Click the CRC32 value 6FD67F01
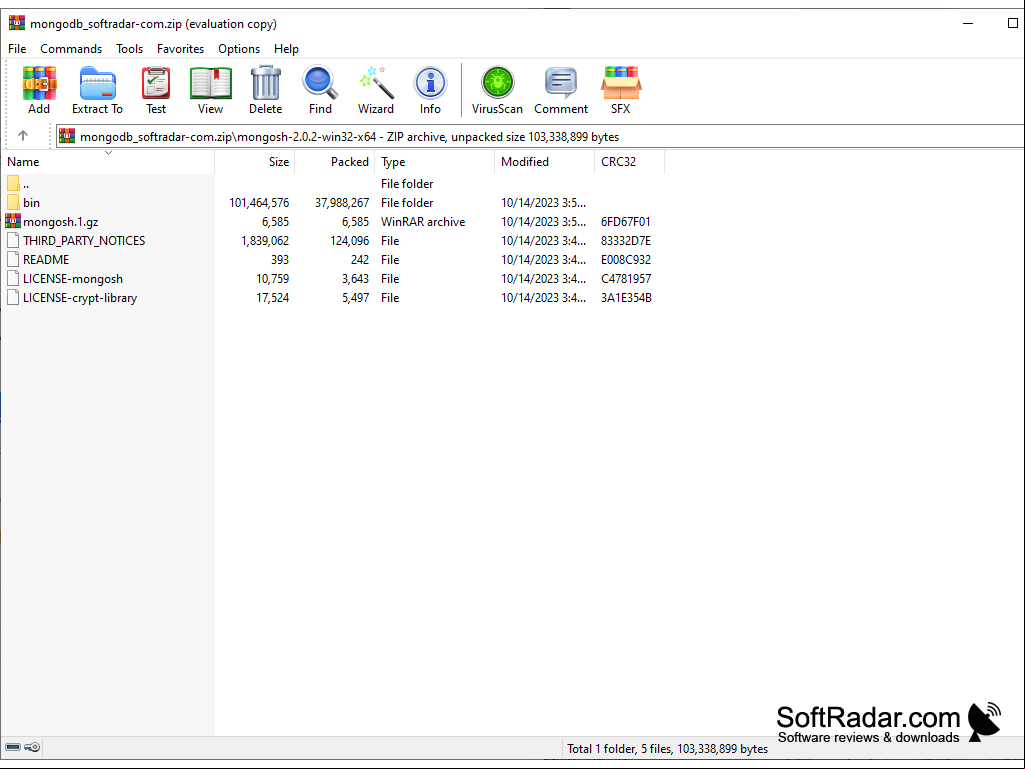1025x769 pixels. [626, 222]
